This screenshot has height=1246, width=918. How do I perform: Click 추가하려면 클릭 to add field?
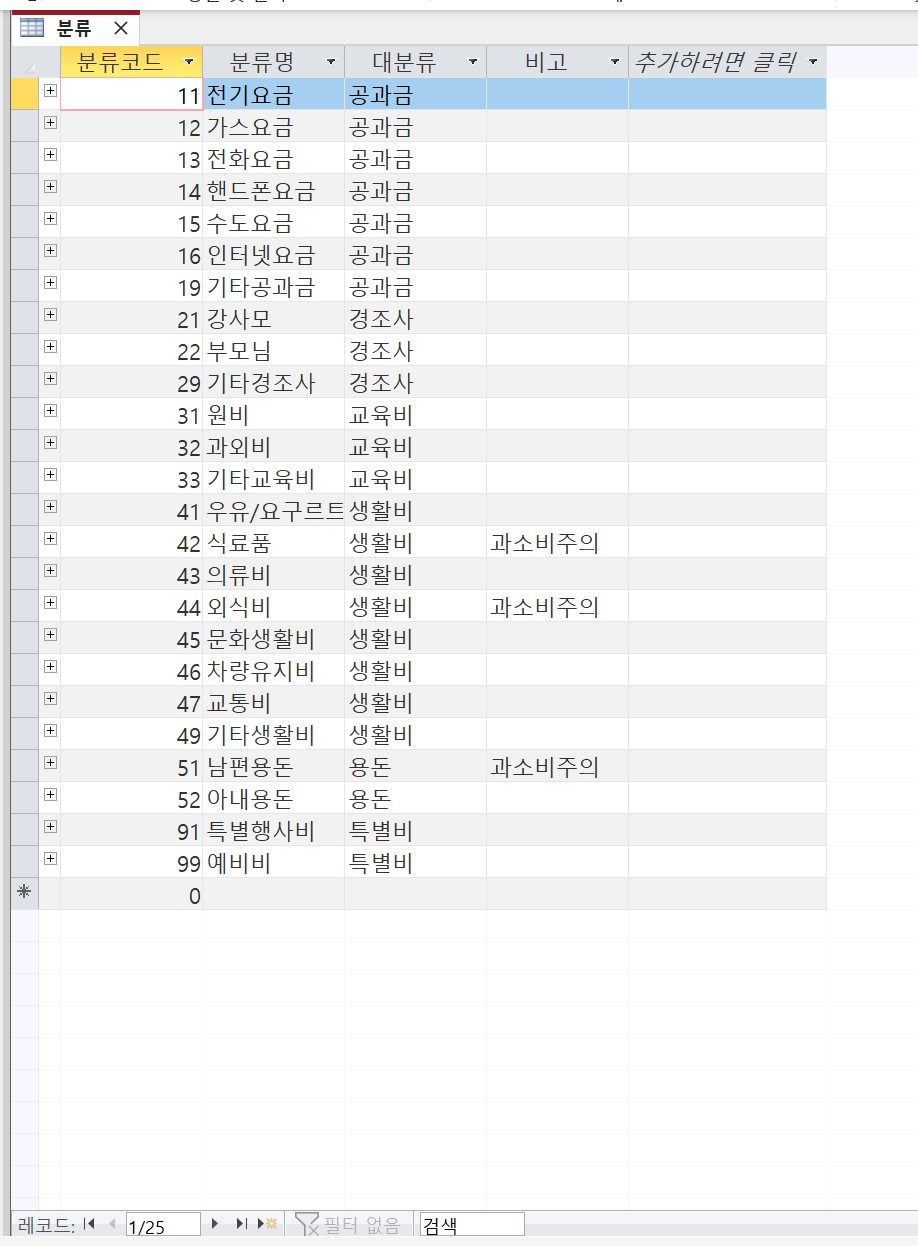(714, 62)
